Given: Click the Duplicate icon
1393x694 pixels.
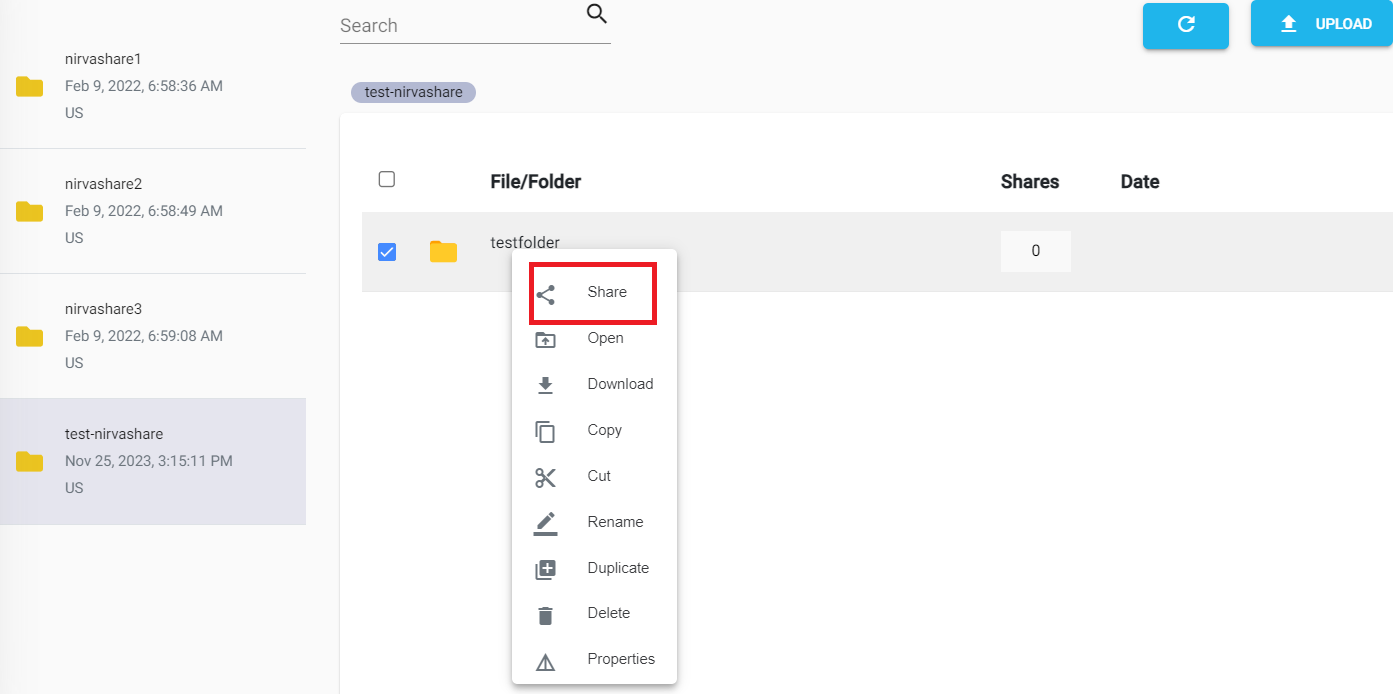Looking at the screenshot, I should pyautogui.click(x=545, y=568).
